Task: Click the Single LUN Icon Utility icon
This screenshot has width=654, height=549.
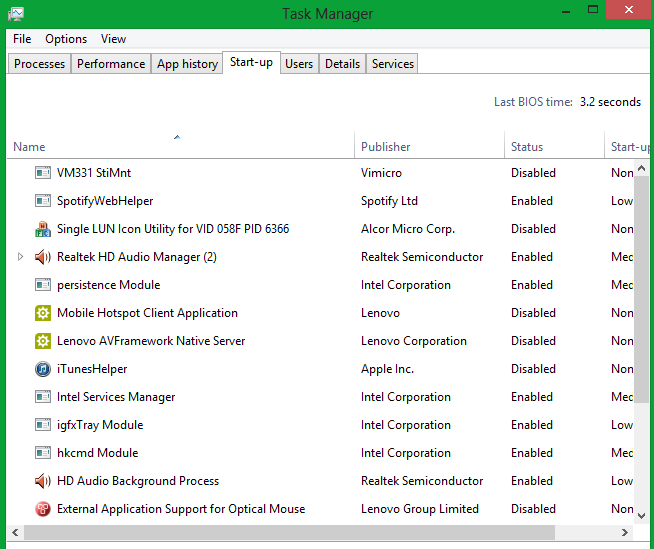Action: tap(43, 229)
